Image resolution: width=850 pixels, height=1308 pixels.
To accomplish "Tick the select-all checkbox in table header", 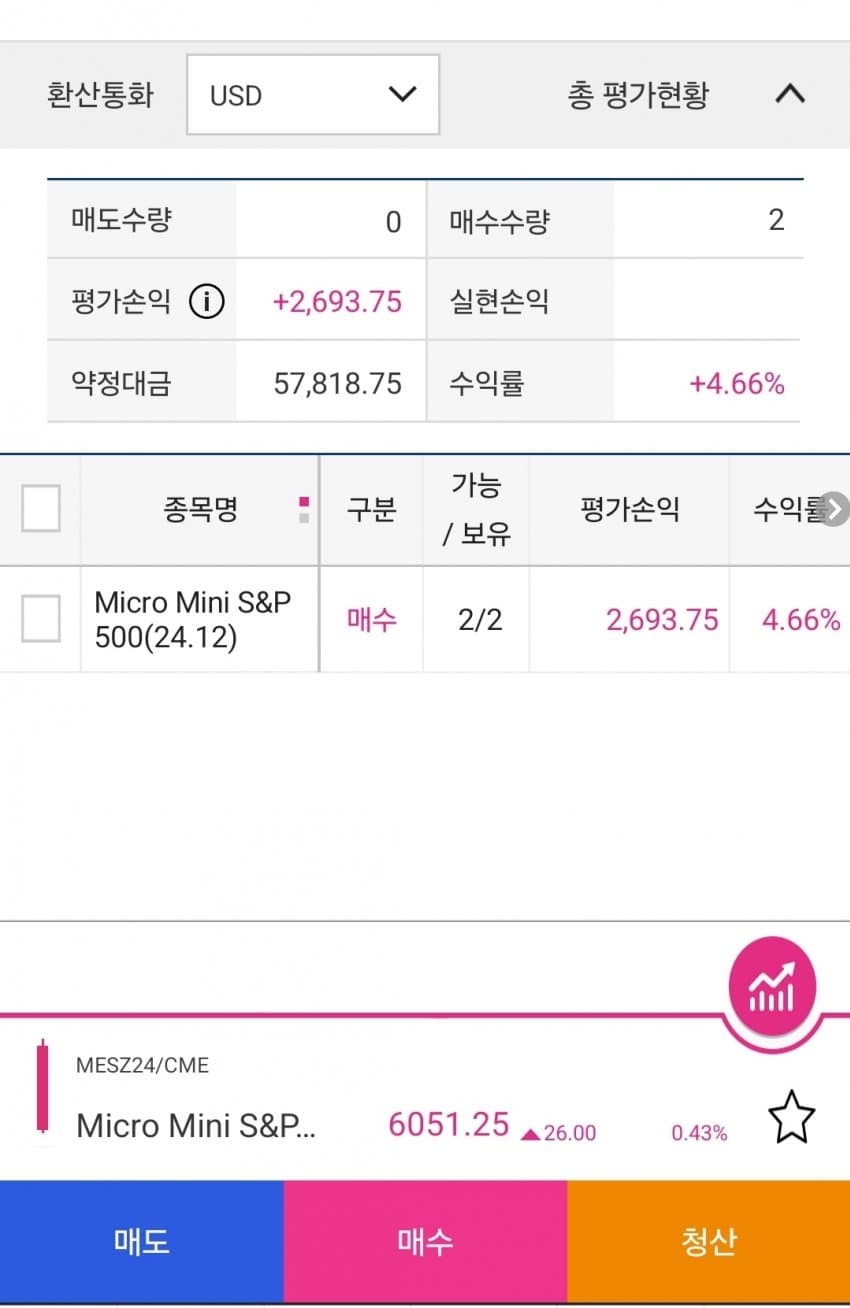I will point(41,508).
